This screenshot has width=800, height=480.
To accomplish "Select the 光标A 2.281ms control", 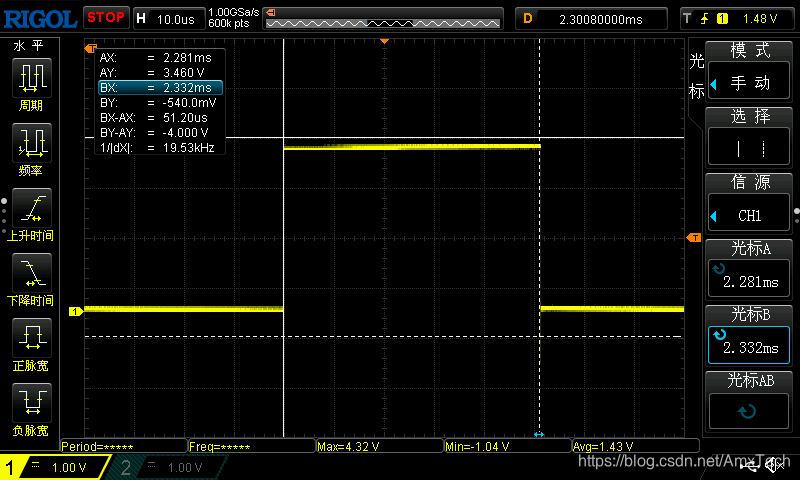I will click(748, 278).
